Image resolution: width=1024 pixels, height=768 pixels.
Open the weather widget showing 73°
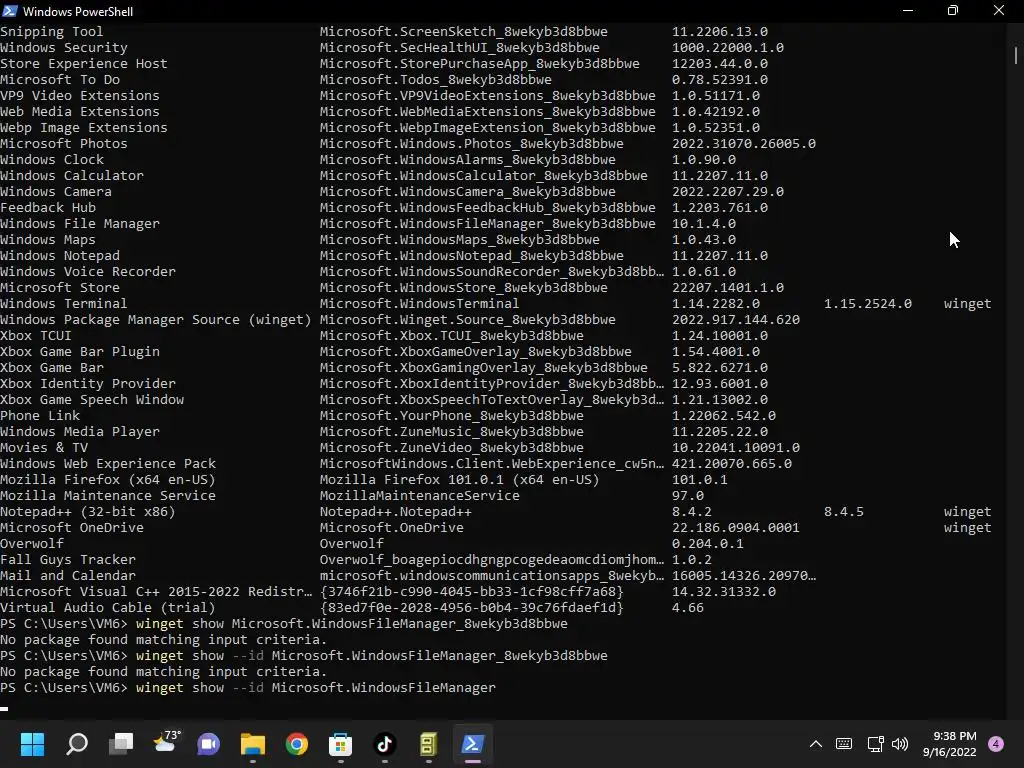pyautogui.click(x=165, y=743)
